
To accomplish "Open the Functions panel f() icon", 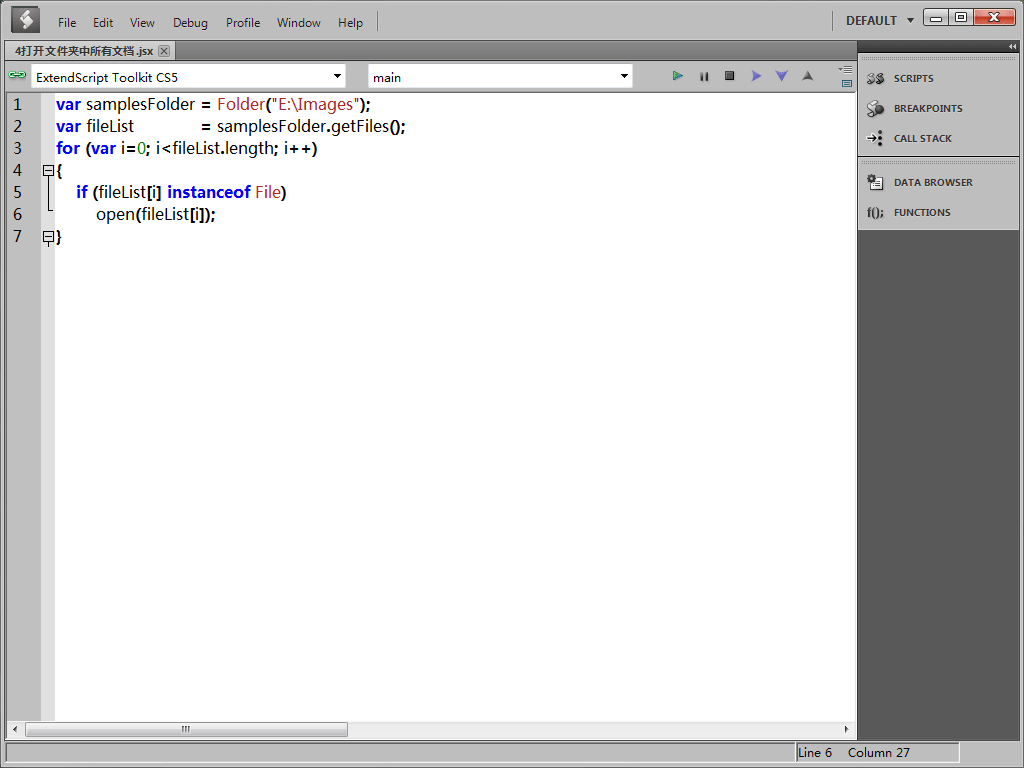I will click(875, 212).
